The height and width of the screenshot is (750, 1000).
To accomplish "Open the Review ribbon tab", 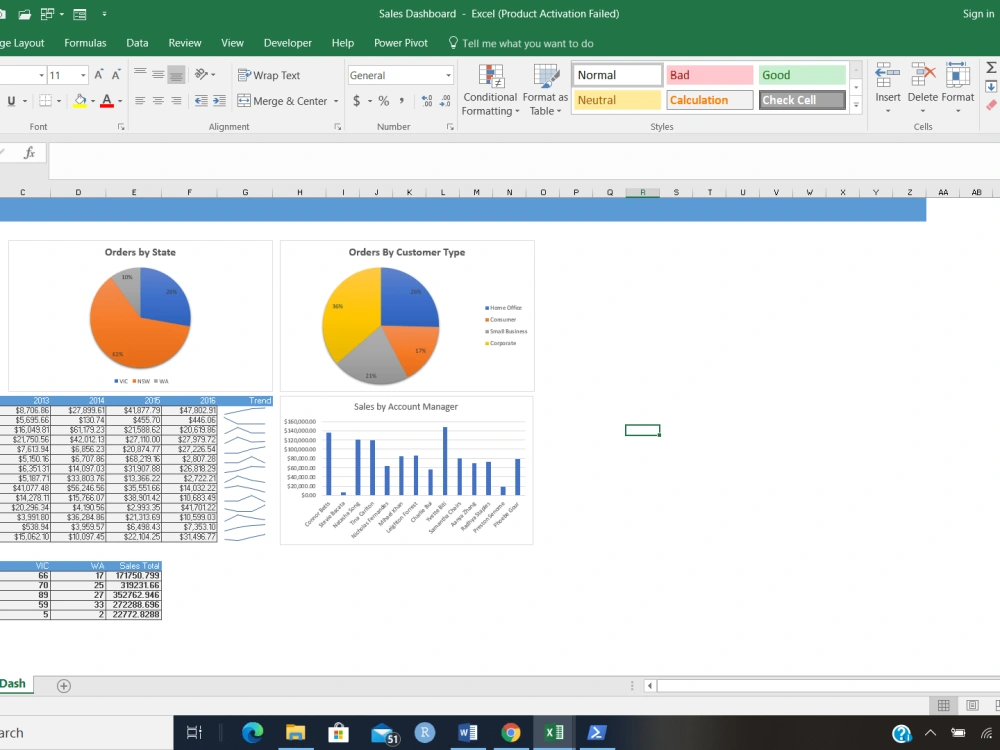I will [x=185, y=43].
